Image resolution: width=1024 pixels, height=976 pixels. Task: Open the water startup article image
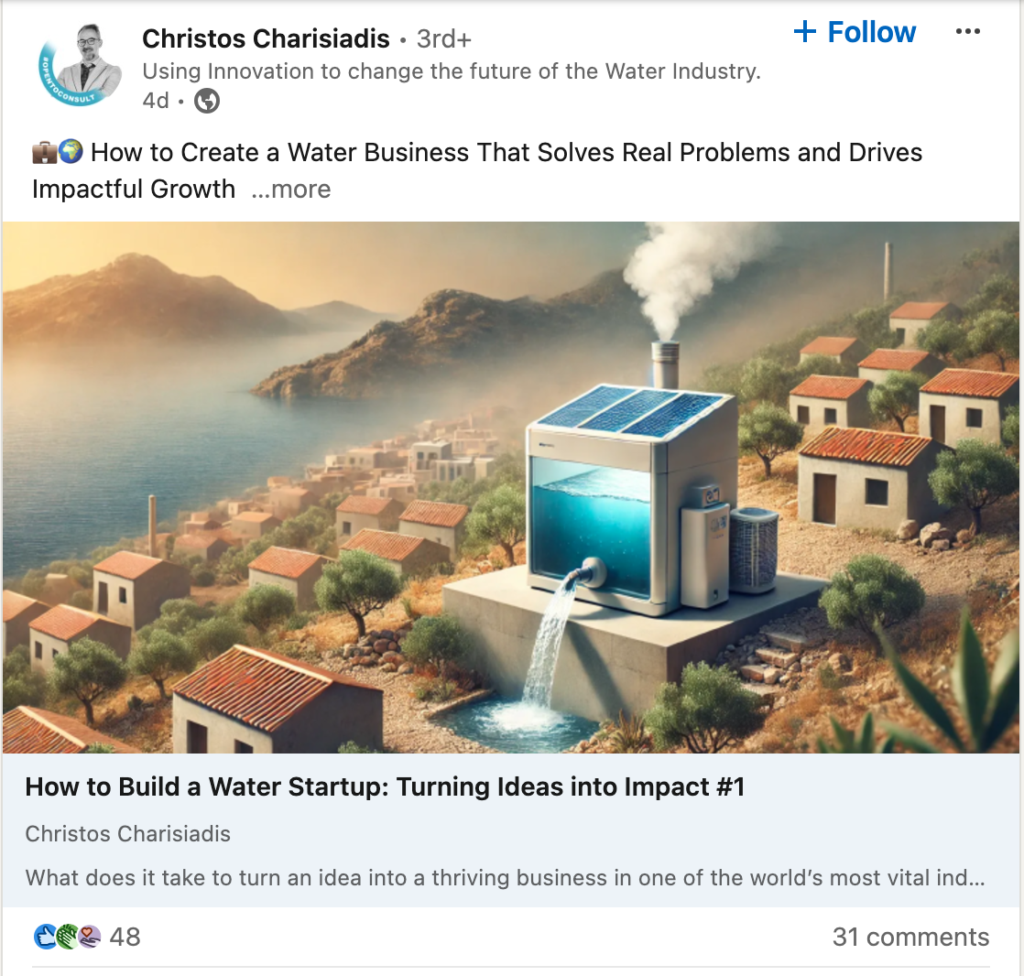[x=511, y=487]
